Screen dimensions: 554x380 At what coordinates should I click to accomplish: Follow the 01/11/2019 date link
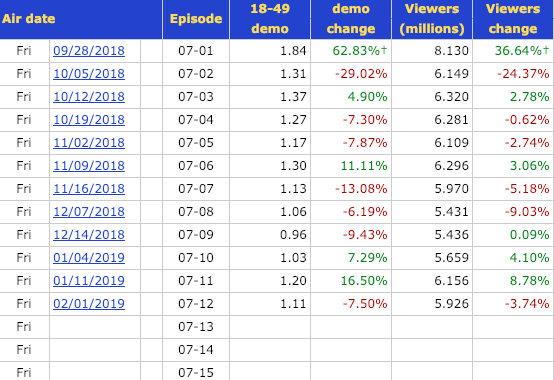tap(89, 280)
